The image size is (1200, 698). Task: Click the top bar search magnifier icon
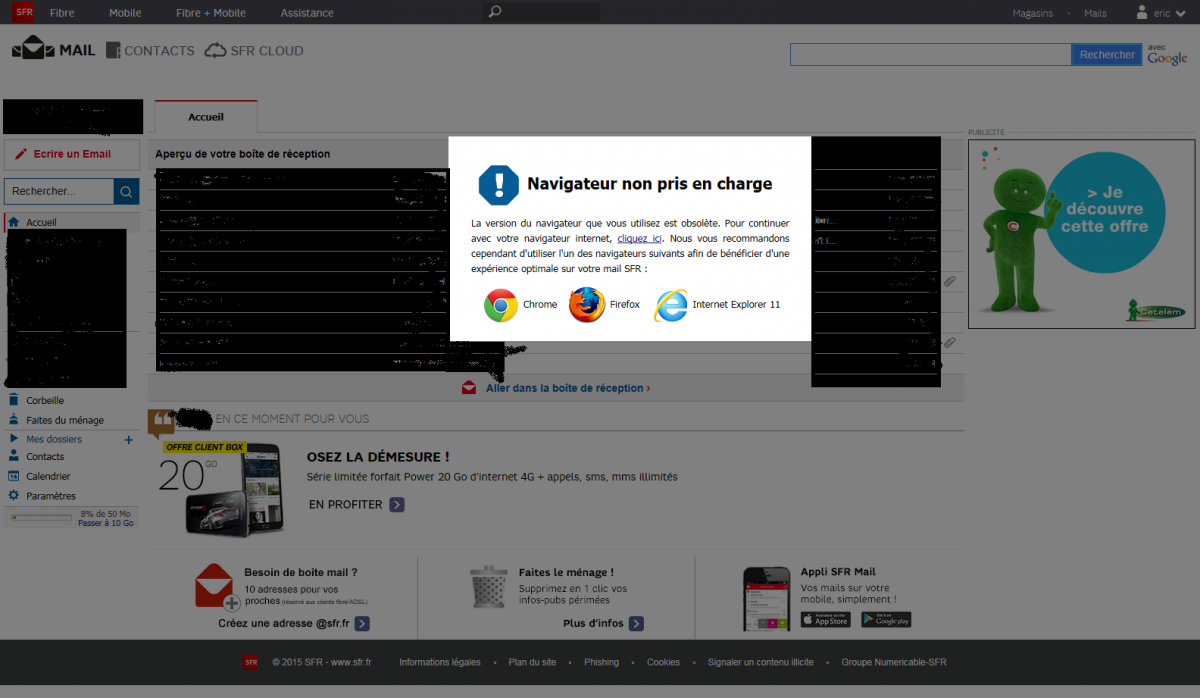(495, 12)
